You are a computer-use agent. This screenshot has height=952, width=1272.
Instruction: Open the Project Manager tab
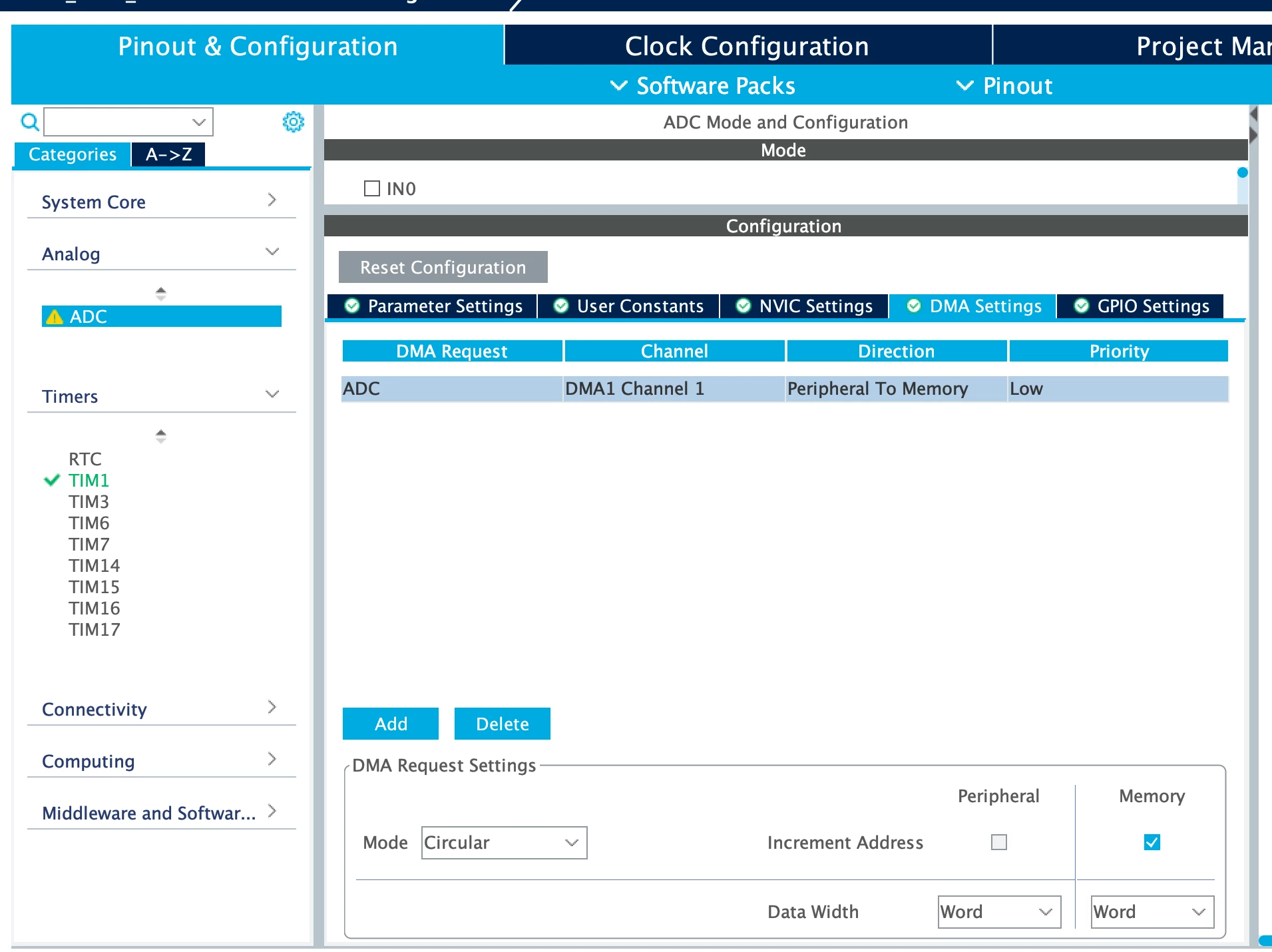click(1133, 46)
